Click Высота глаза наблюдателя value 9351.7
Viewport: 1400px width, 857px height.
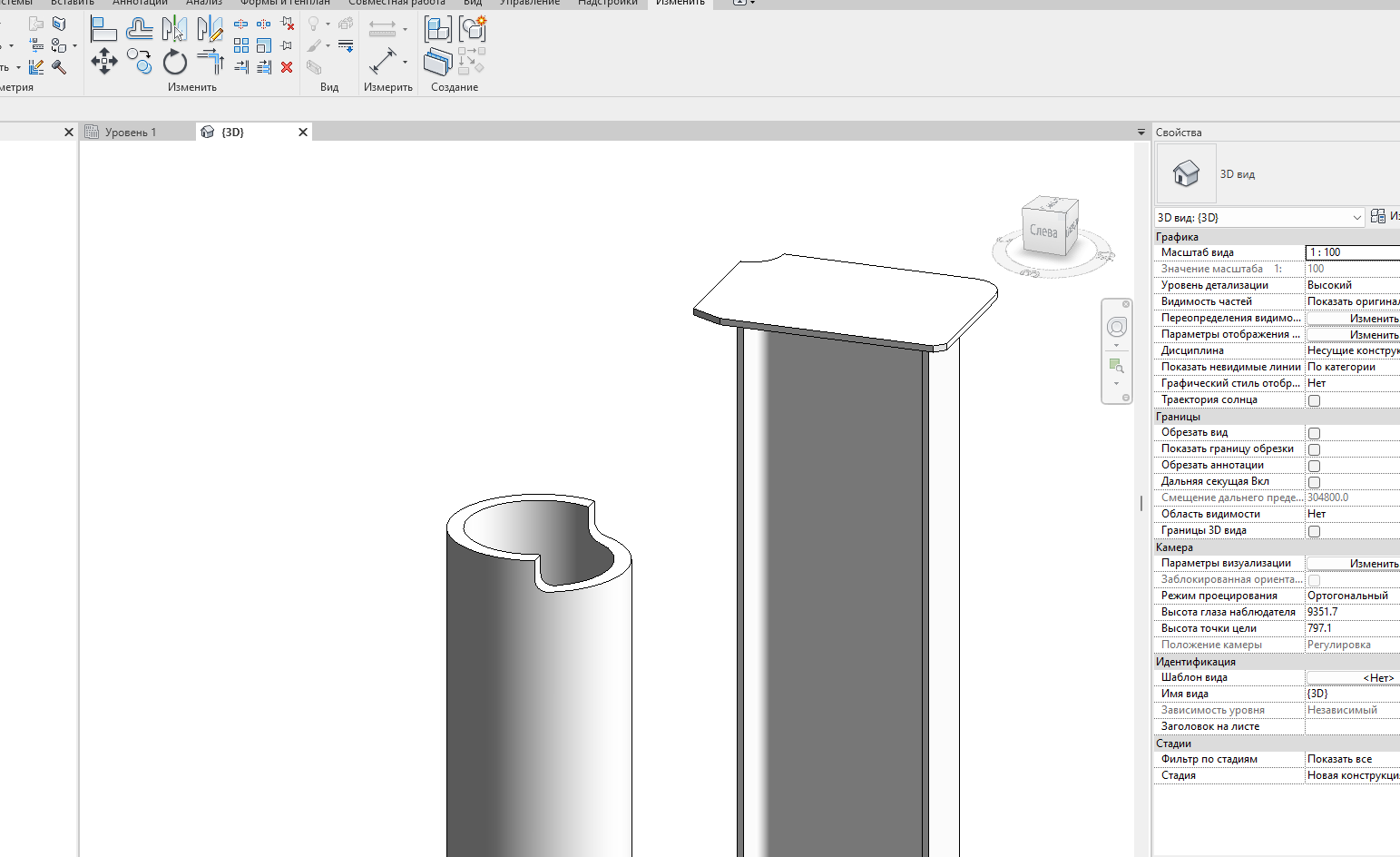1353,612
